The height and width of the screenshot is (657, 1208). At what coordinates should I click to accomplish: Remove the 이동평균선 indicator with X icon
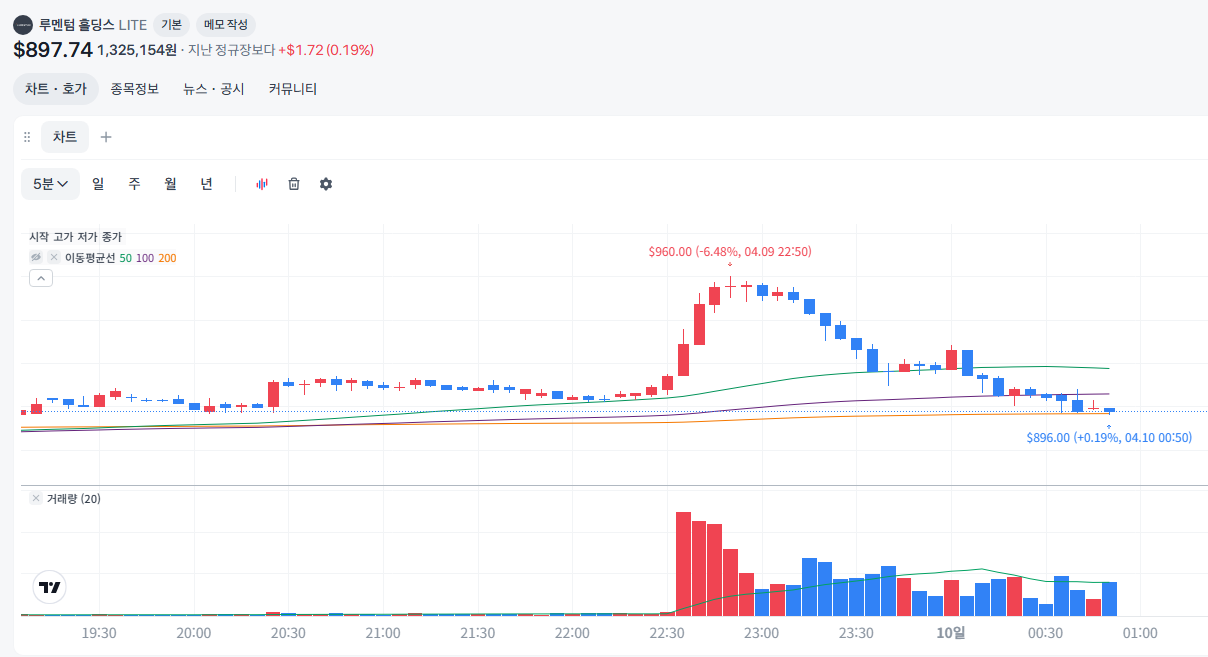(x=54, y=258)
